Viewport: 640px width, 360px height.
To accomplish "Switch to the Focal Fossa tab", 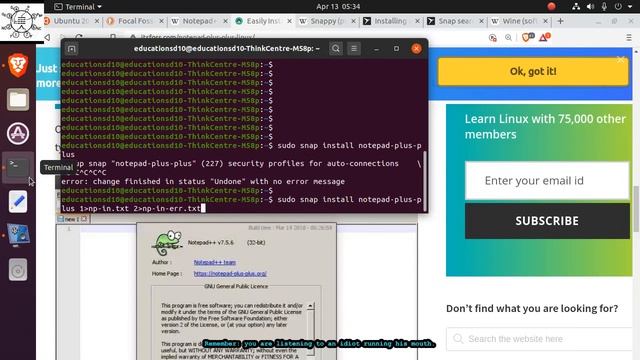I will coord(135,21).
